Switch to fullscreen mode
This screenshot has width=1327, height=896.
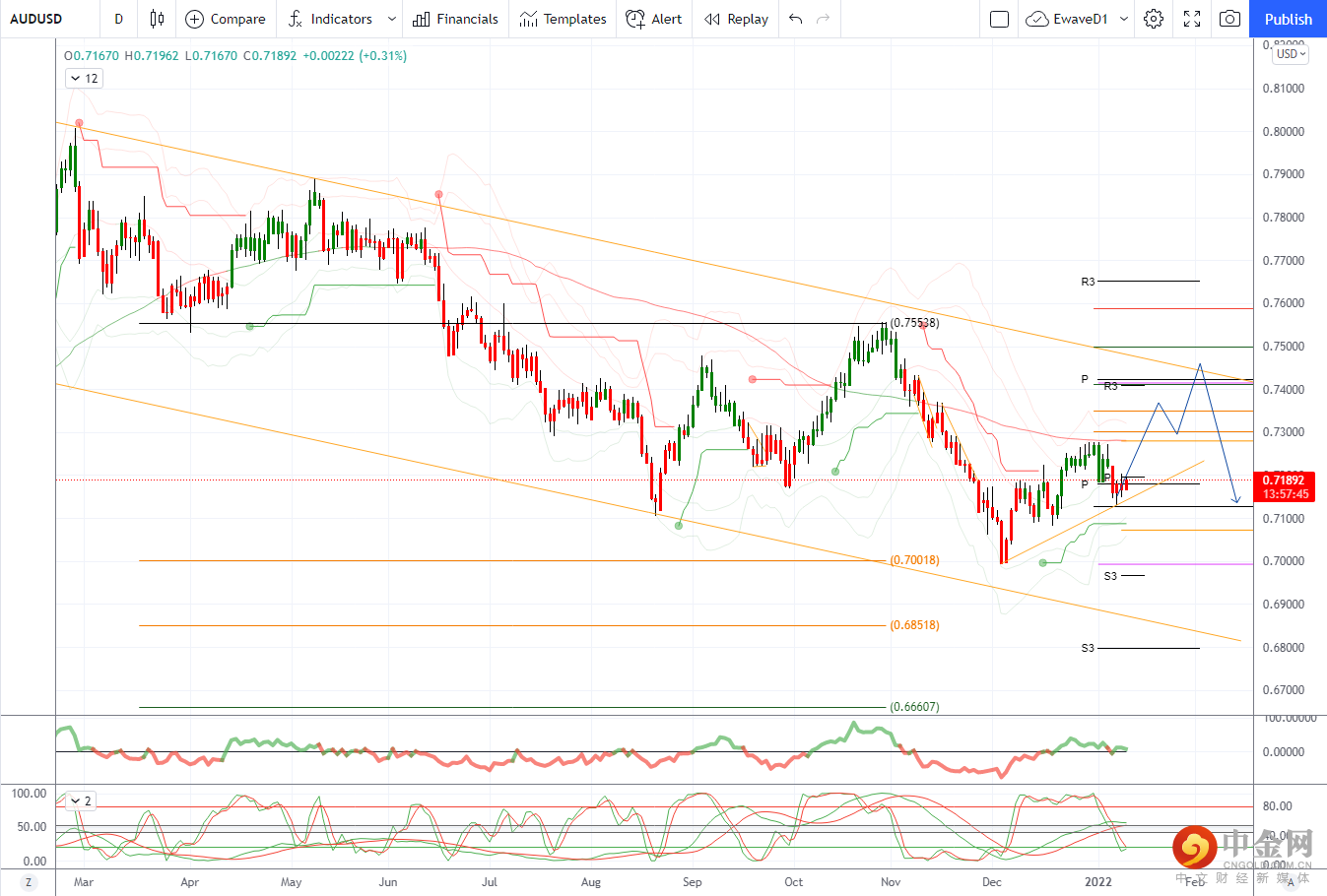click(x=1192, y=19)
